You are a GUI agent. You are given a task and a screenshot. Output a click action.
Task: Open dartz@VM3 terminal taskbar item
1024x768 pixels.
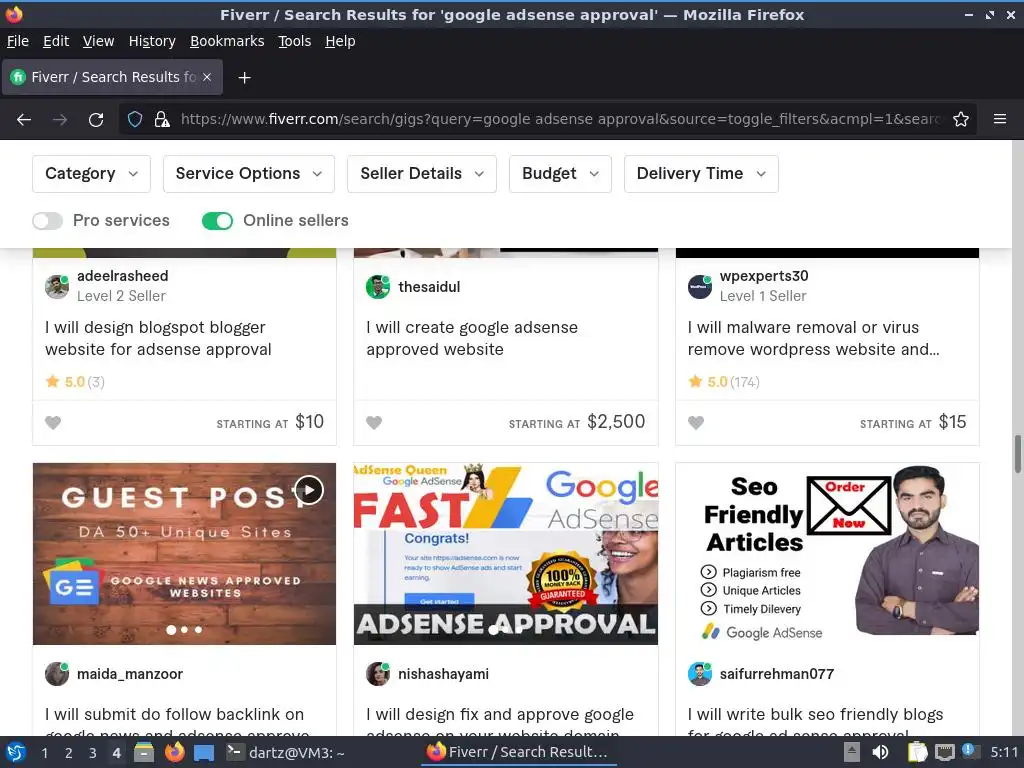coord(285,752)
